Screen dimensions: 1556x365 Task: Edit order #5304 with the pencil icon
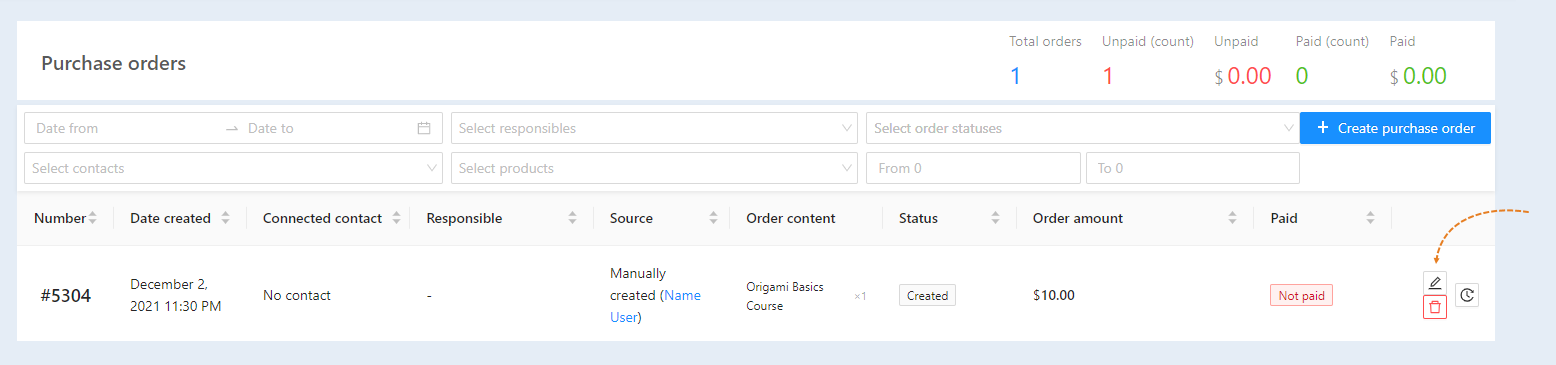(x=1435, y=283)
